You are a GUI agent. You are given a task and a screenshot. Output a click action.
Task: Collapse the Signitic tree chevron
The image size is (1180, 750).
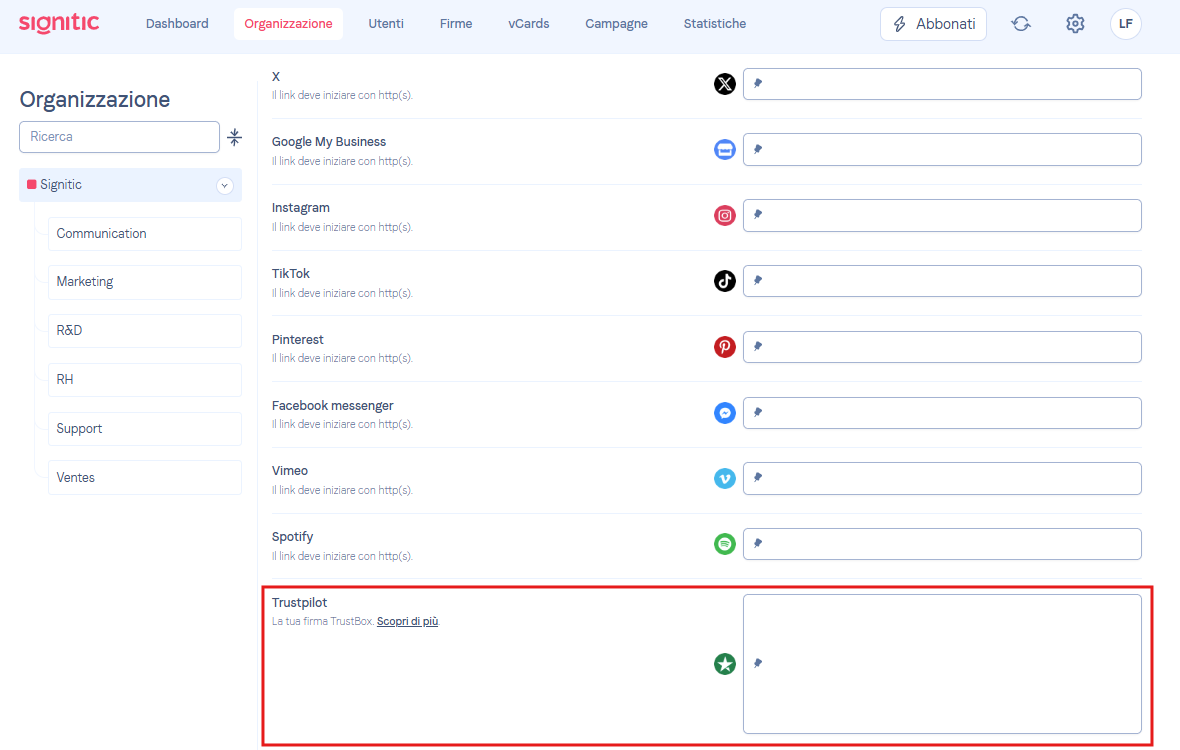224,186
